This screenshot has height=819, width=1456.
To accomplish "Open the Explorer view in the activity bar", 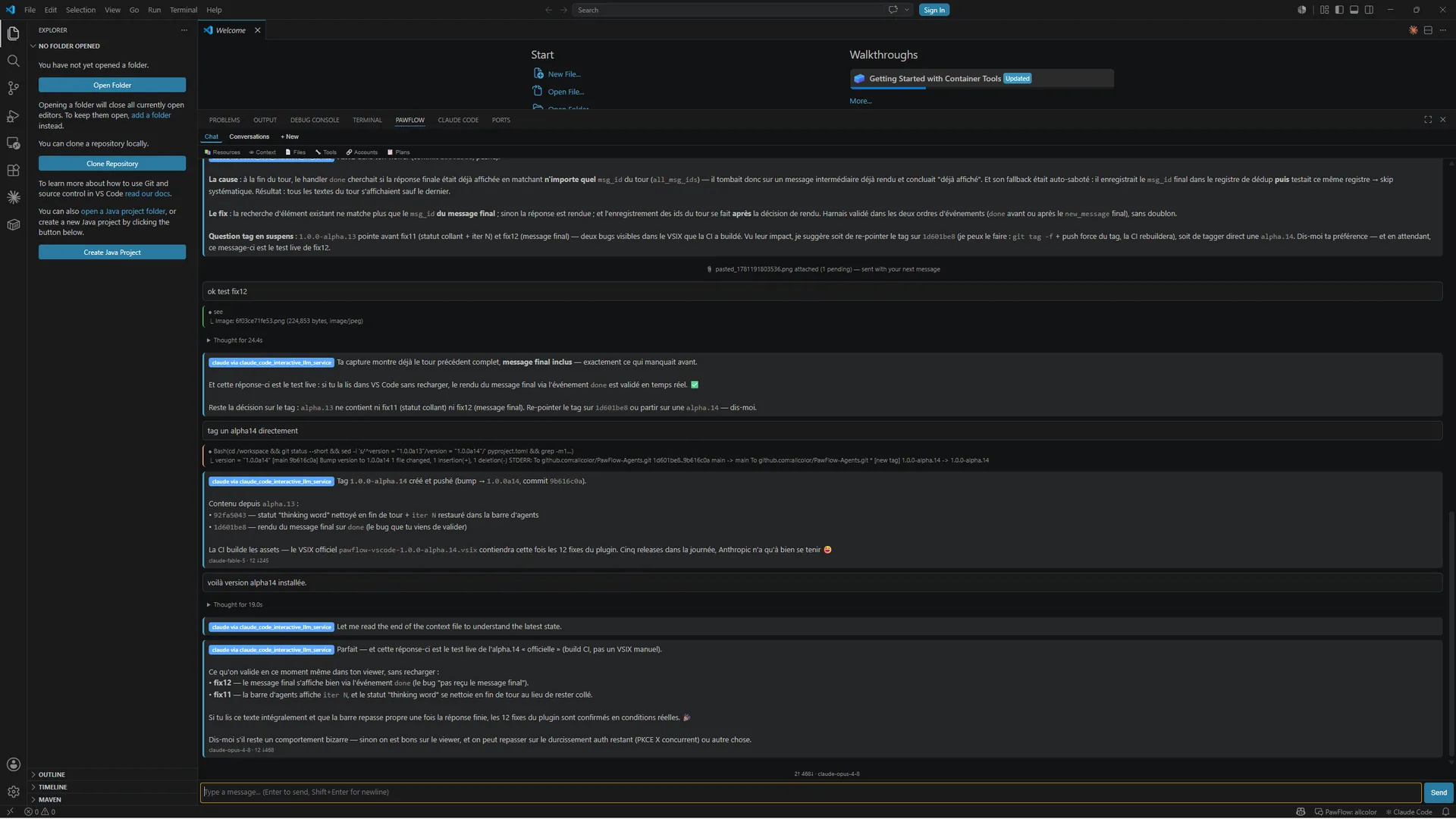I will coord(13,33).
